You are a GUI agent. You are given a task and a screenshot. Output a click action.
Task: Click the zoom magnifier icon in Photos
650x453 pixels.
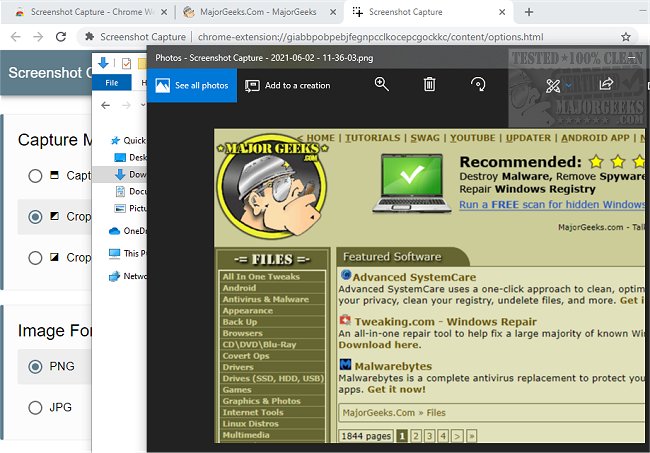coord(381,85)
